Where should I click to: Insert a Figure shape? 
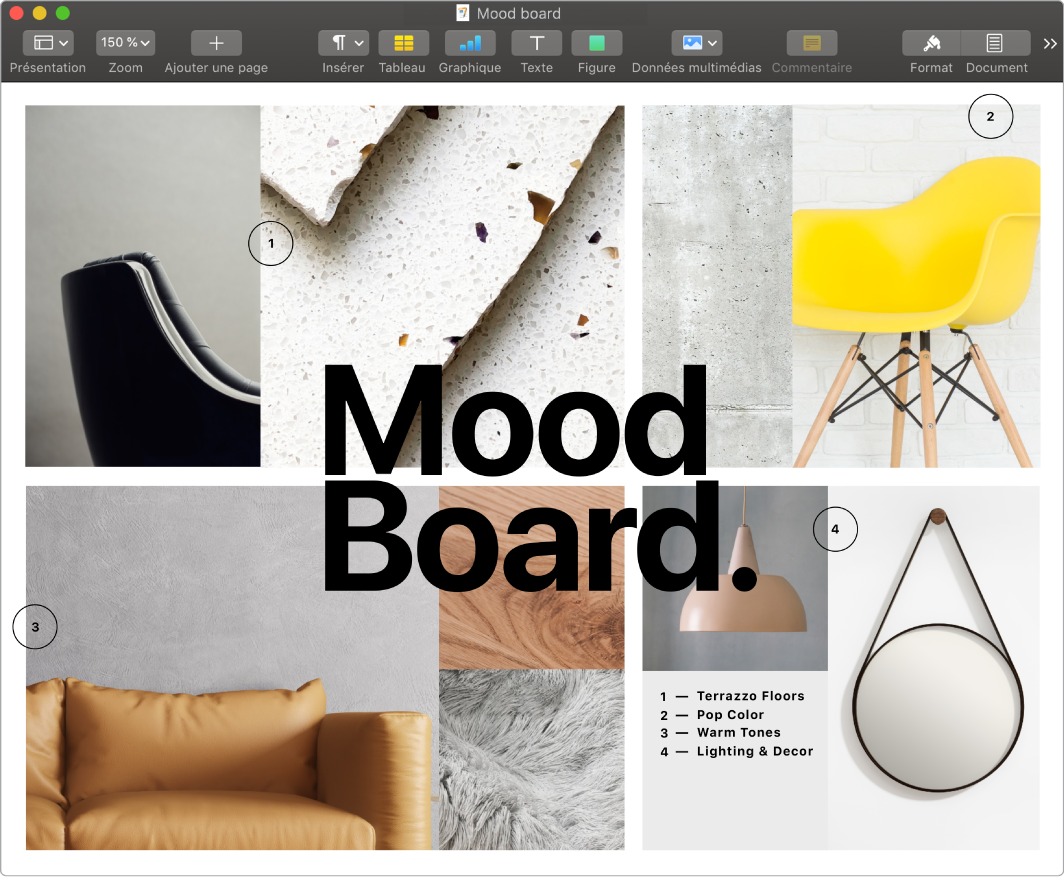coord(596,43)
